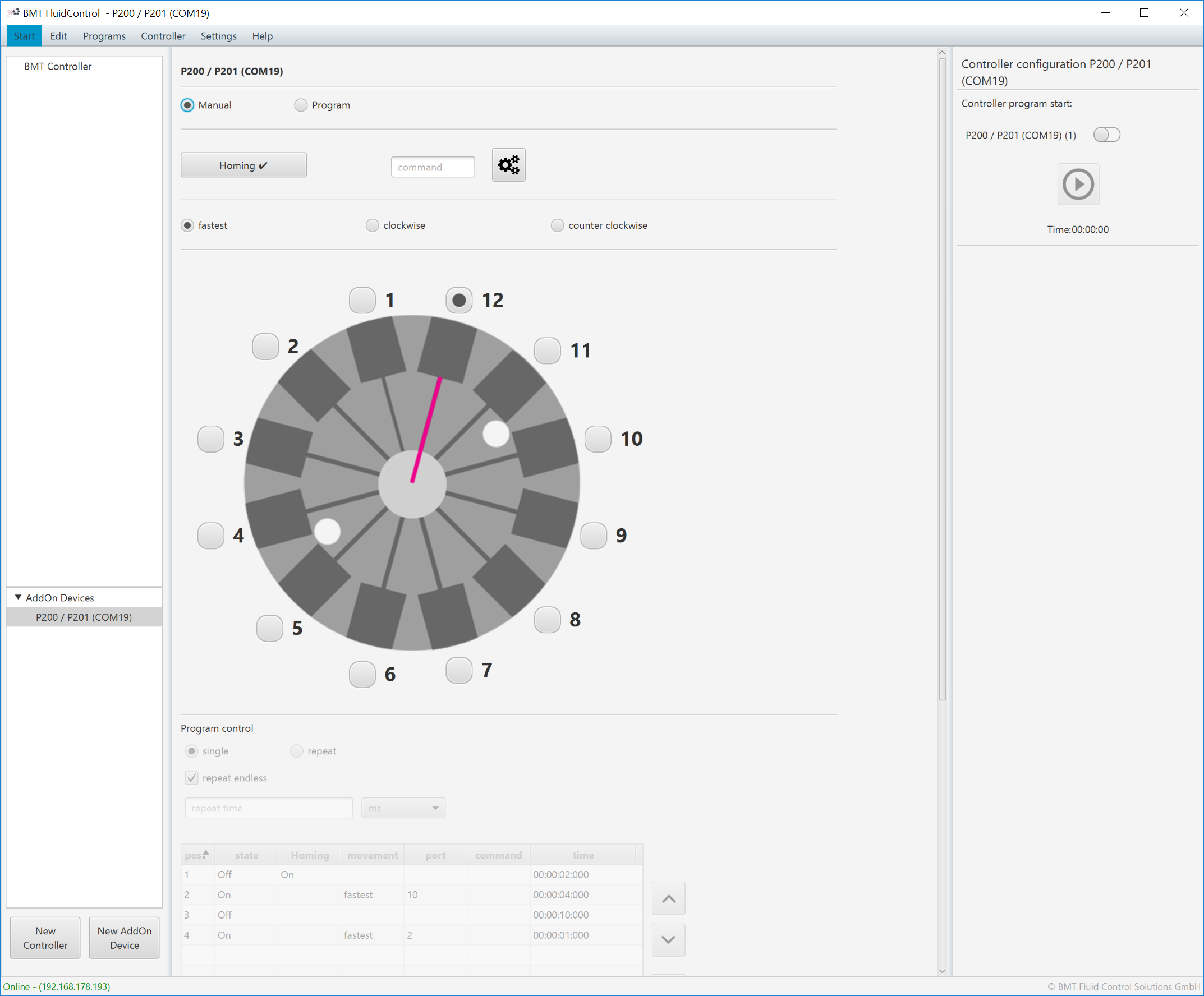The height and width of the screenshot is (996, 1204).
Task: Open the Help menu
Action: (x=263, y=36)
